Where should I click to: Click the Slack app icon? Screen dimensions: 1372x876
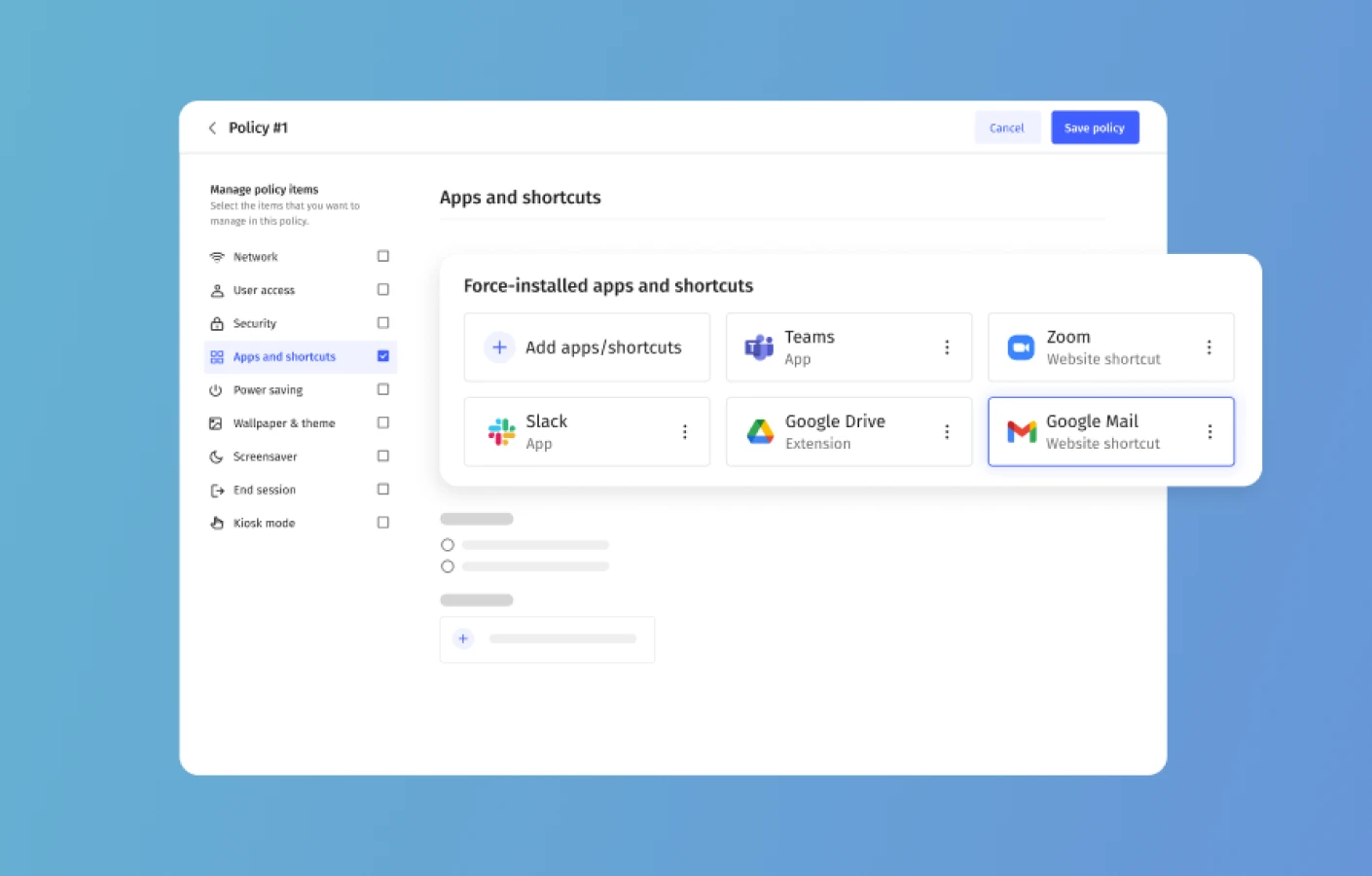pyautogui.click(x=501, y=431)
